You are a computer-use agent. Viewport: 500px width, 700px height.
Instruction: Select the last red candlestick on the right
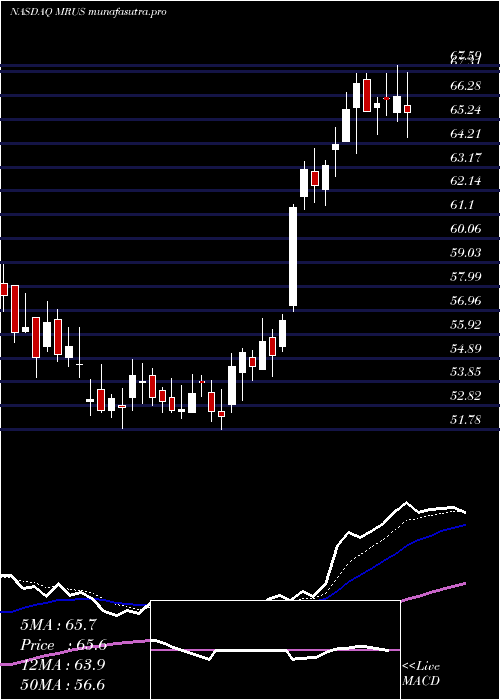[408, 109]
